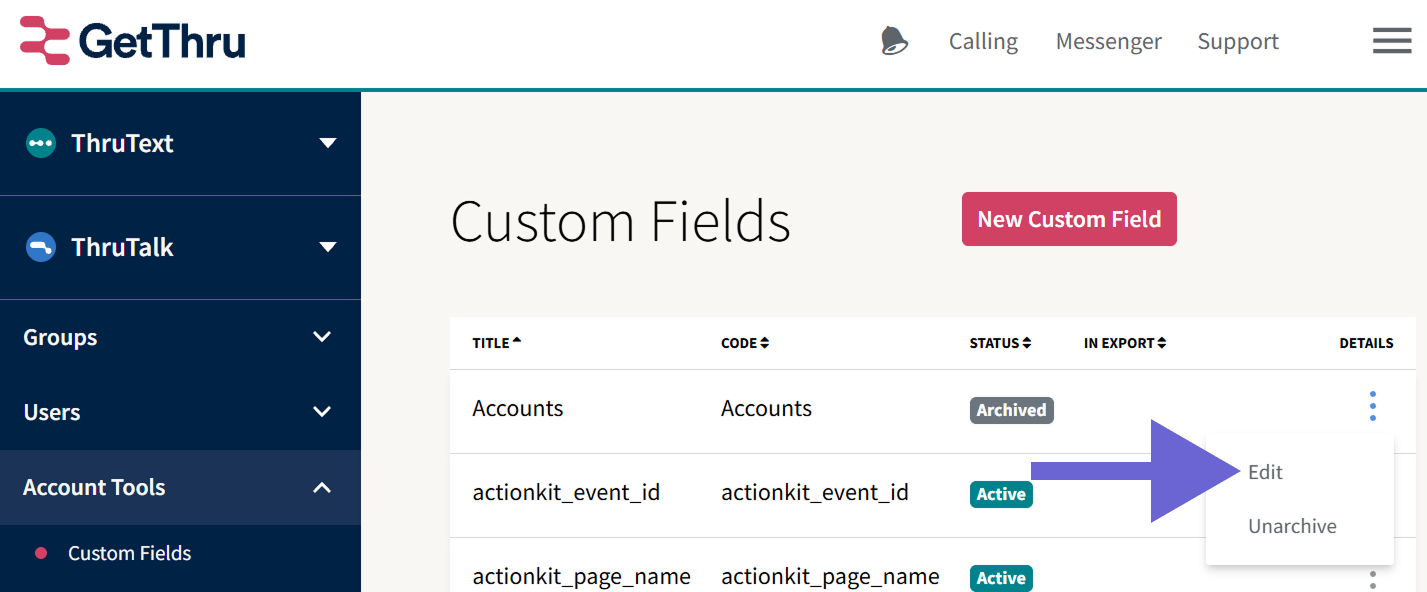Viewport: 1427px width, 592px height.
Task: Open actionkit_page_name row three-dot menu
Action: 1373,579
